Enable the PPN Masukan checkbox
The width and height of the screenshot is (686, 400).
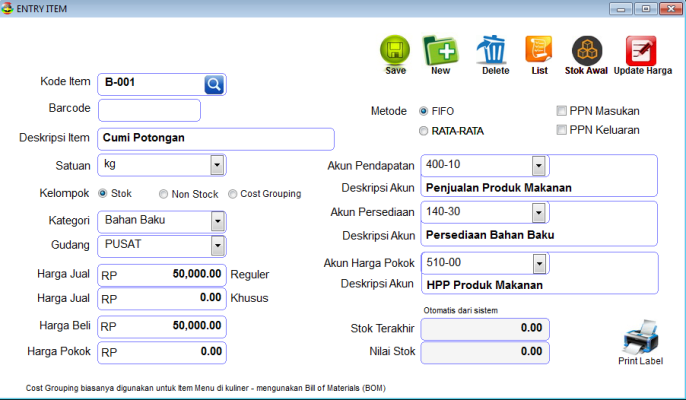click(561, 111)
